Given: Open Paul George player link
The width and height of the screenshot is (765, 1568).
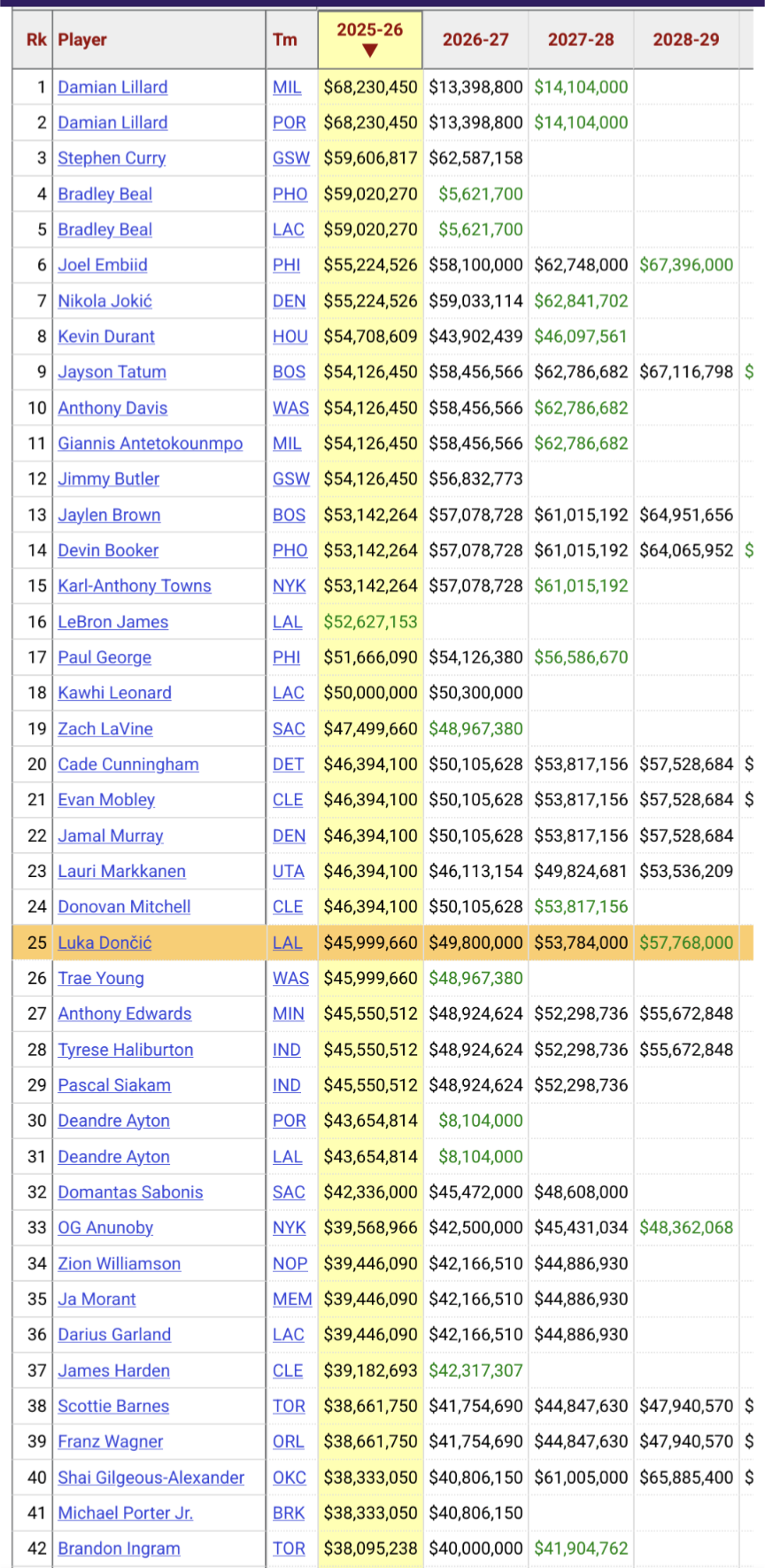Looking at the screenshot, I should point(104,657).
